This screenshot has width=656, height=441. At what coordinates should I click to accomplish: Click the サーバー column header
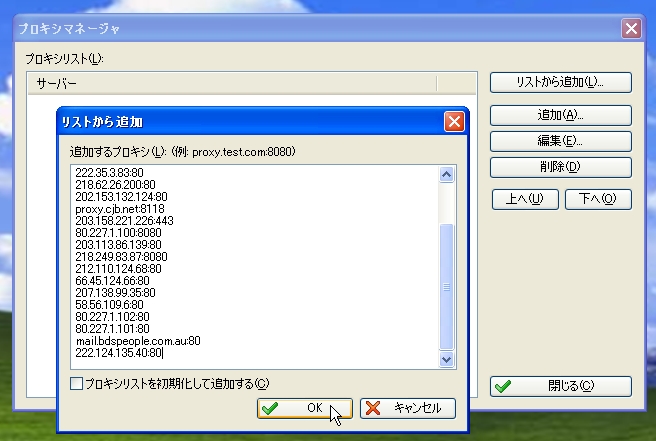pos(232,83)
